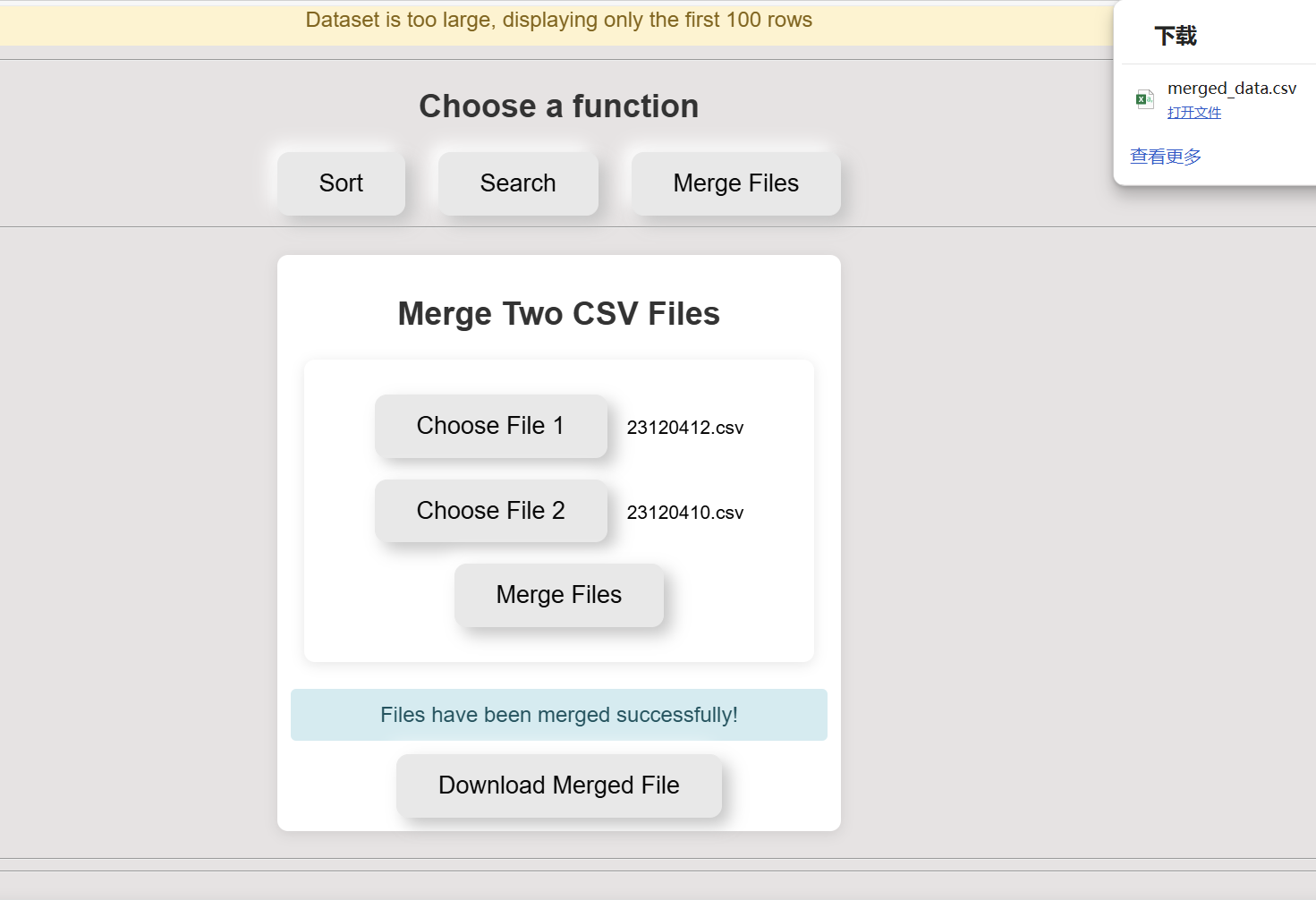Click the Merge Files button under Choose File 2
The image size is (1316, 900).
[559, 595]
